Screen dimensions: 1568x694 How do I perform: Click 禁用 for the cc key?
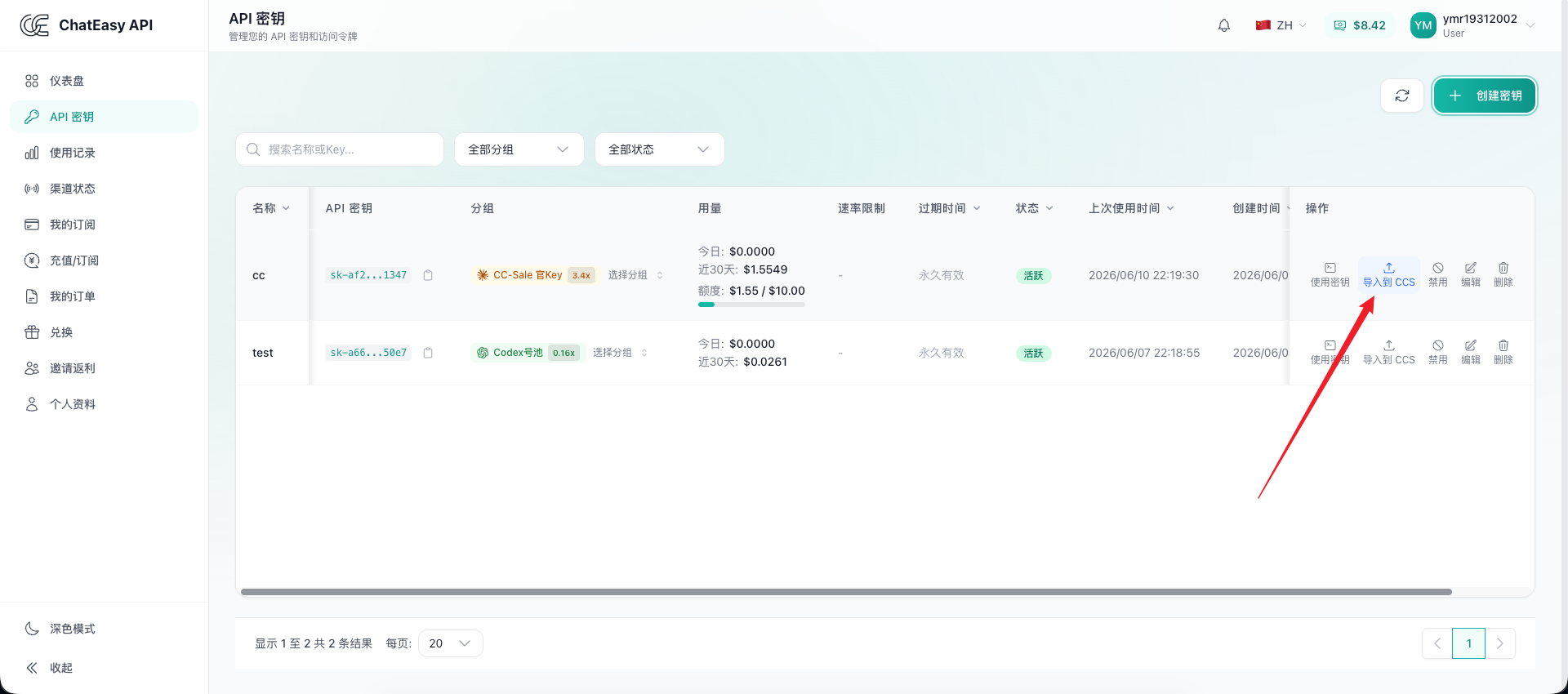coord(1438,274)
